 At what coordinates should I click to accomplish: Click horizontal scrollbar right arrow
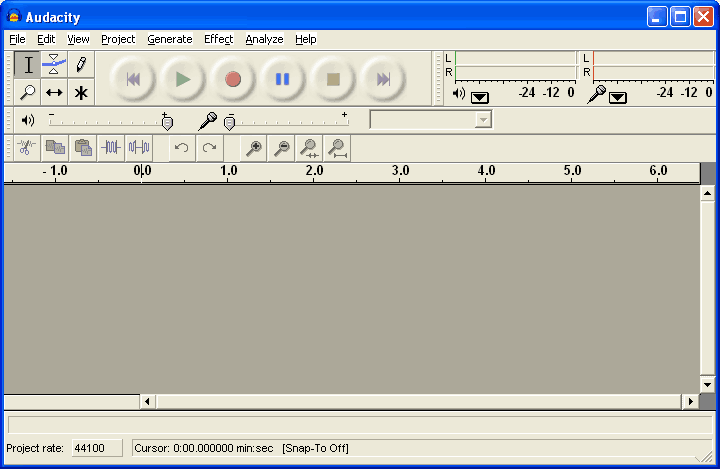coord(690,401)
